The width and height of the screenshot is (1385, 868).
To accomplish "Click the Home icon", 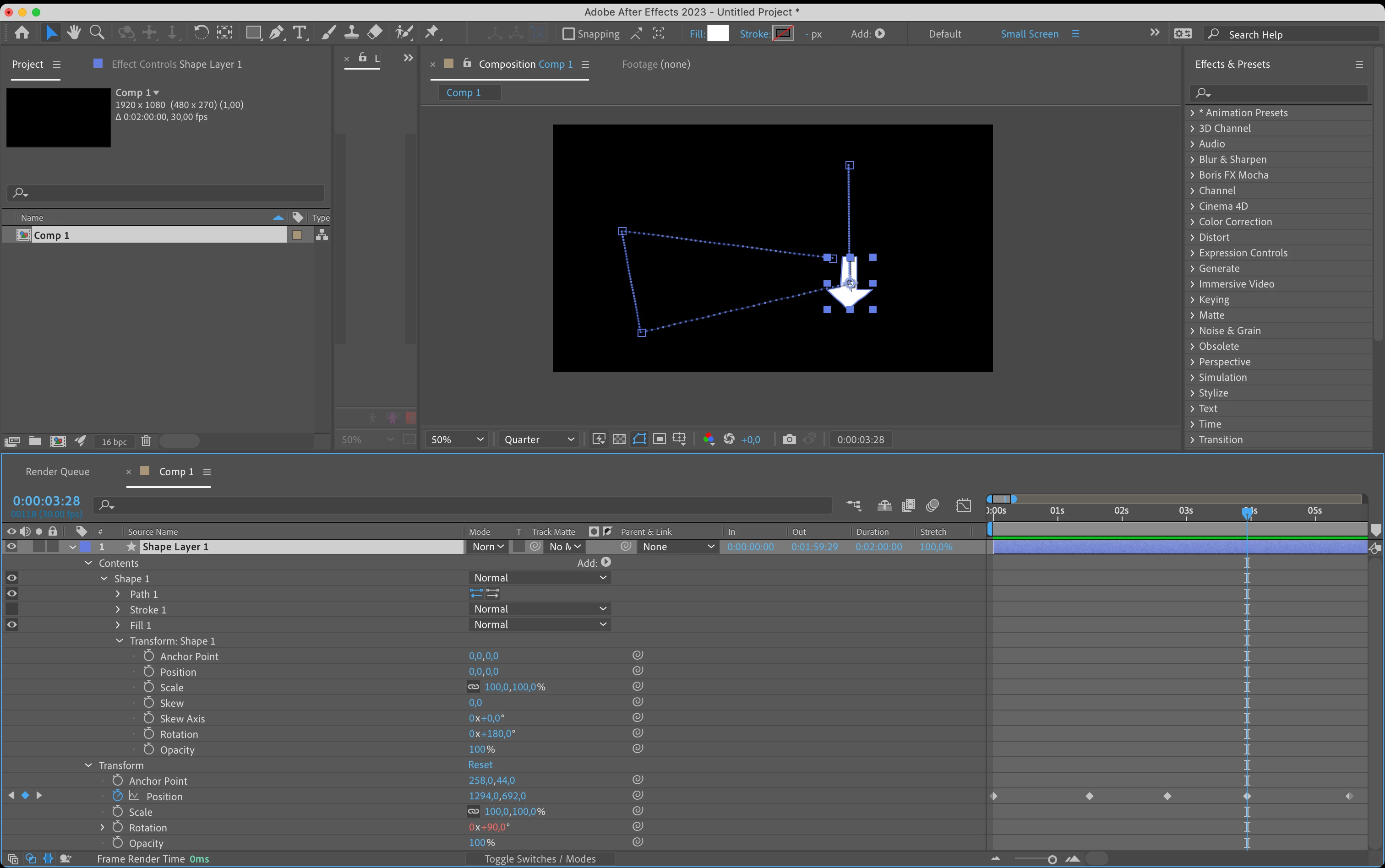I will (22, 33).
